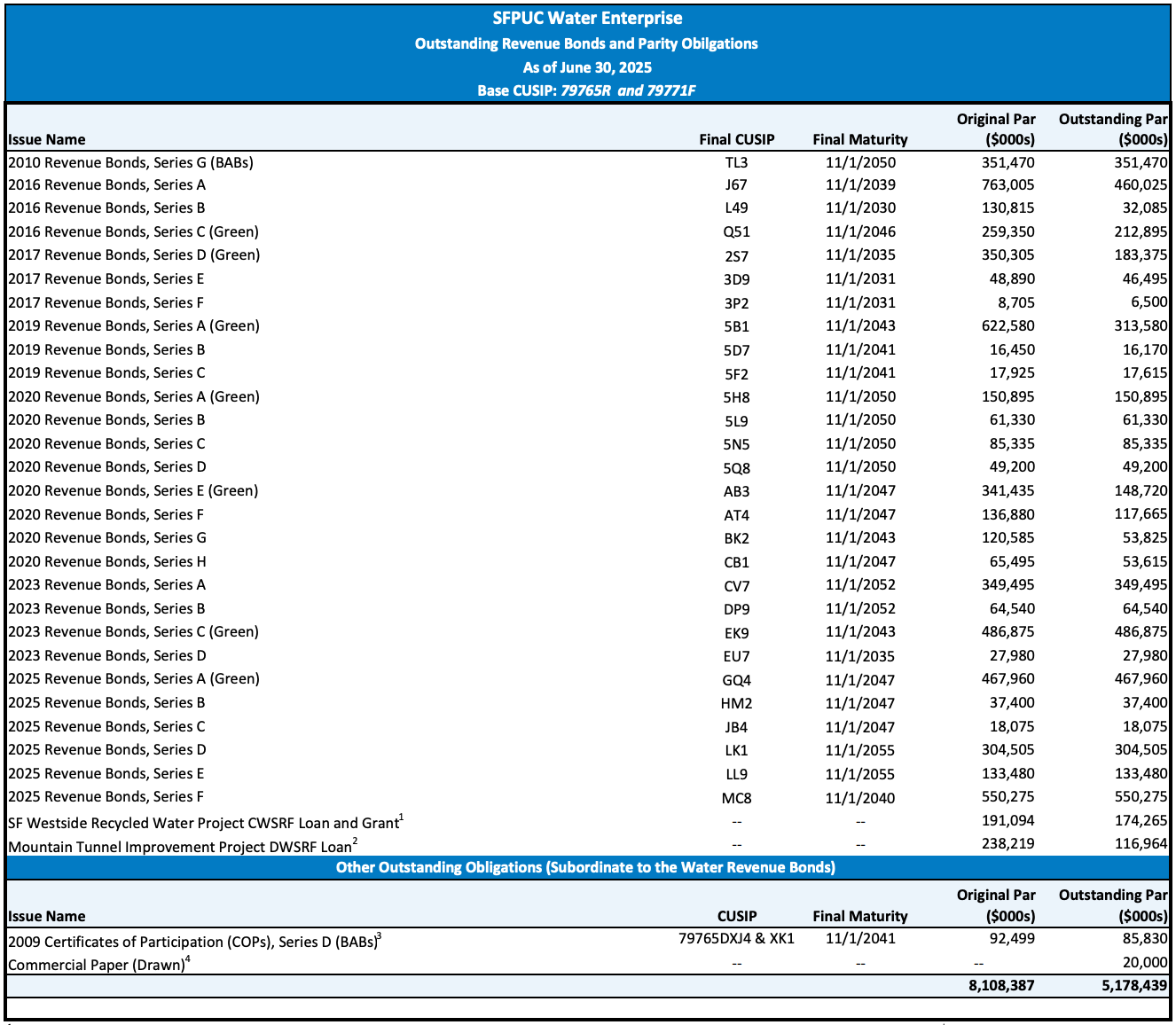Click the Commercial Paper (Drawn) row name
The width and height of the screenshot is (1176, 1025).
pyautogui.click(x=99, y=964)
